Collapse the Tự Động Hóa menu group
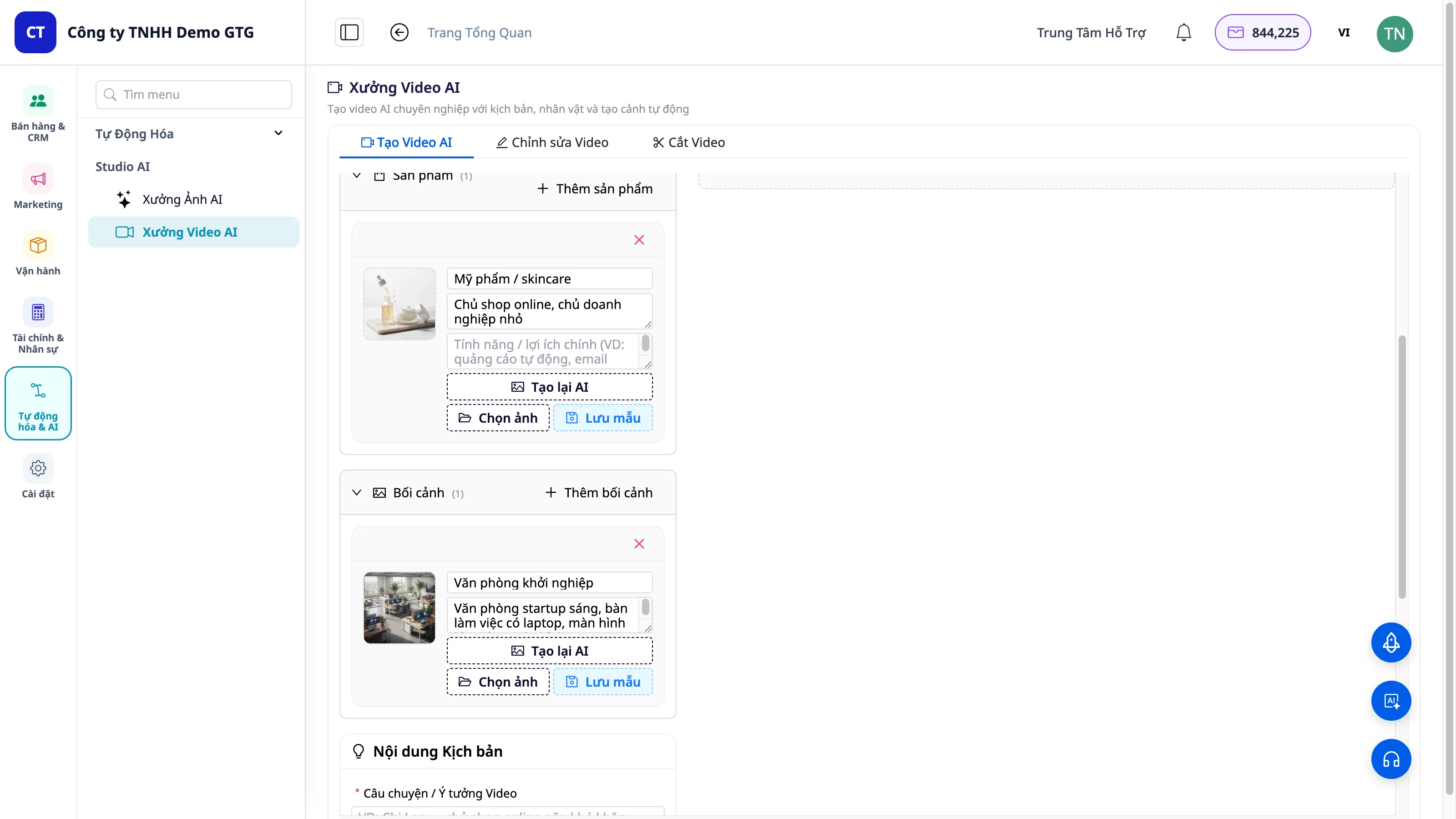 [278, 133]
